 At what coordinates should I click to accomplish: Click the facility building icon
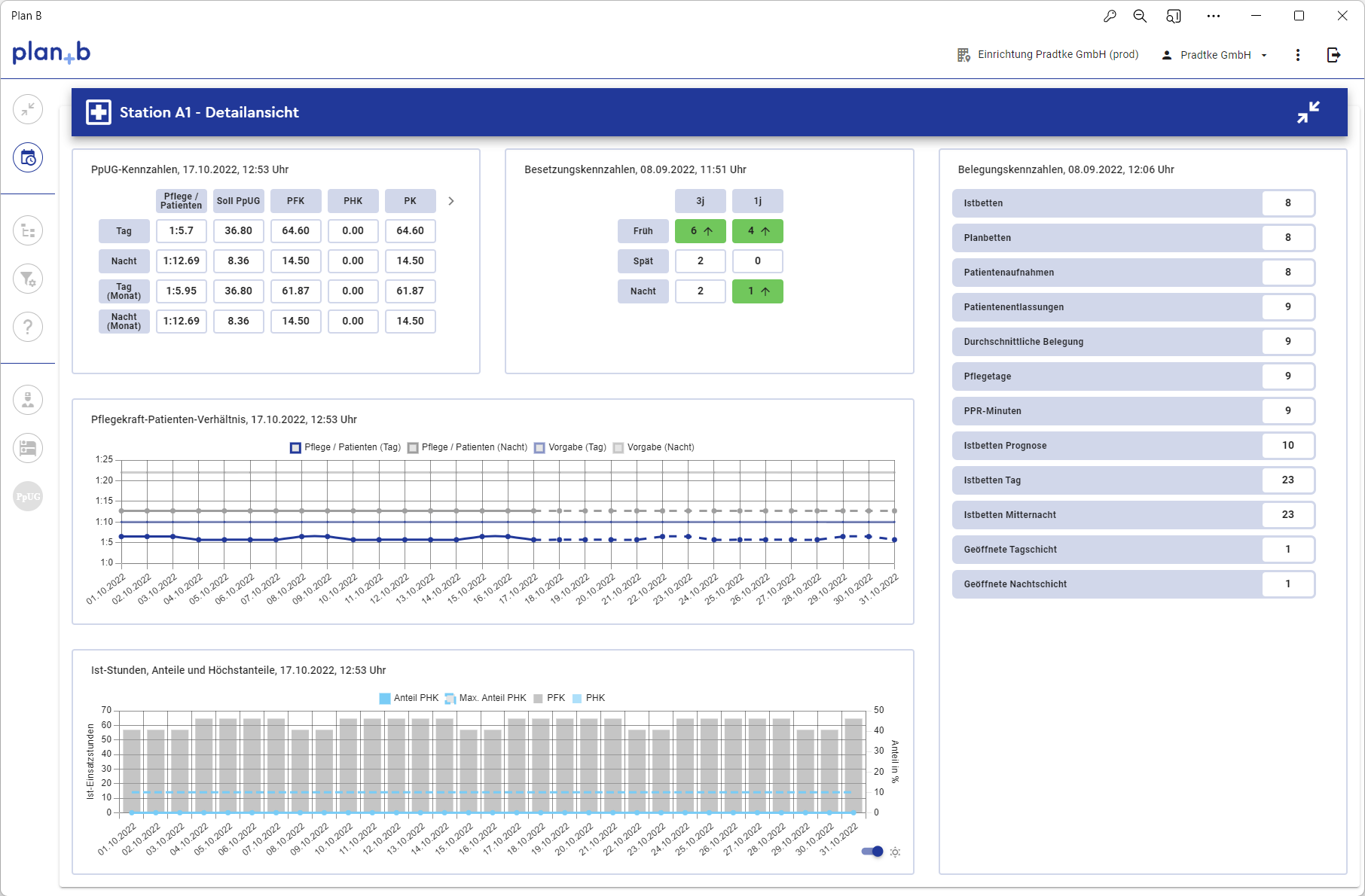(963, 55)
